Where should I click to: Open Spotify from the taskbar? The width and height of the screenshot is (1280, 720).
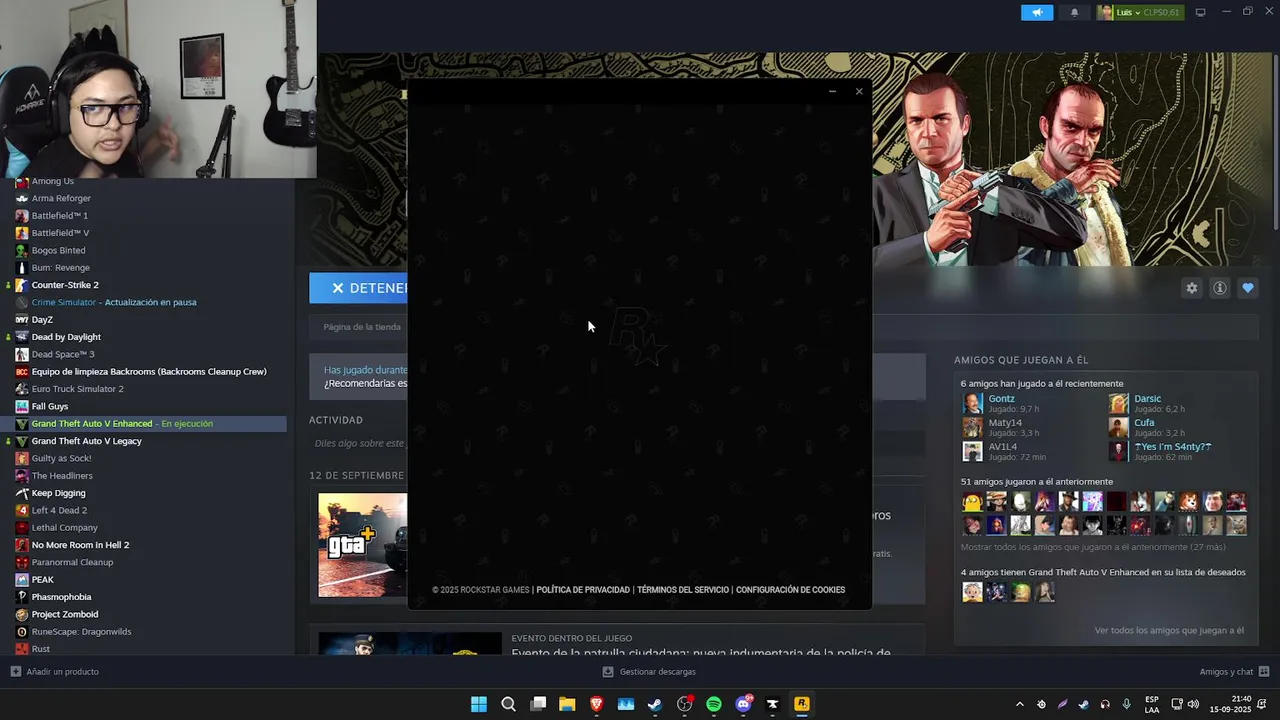(714, 704)
